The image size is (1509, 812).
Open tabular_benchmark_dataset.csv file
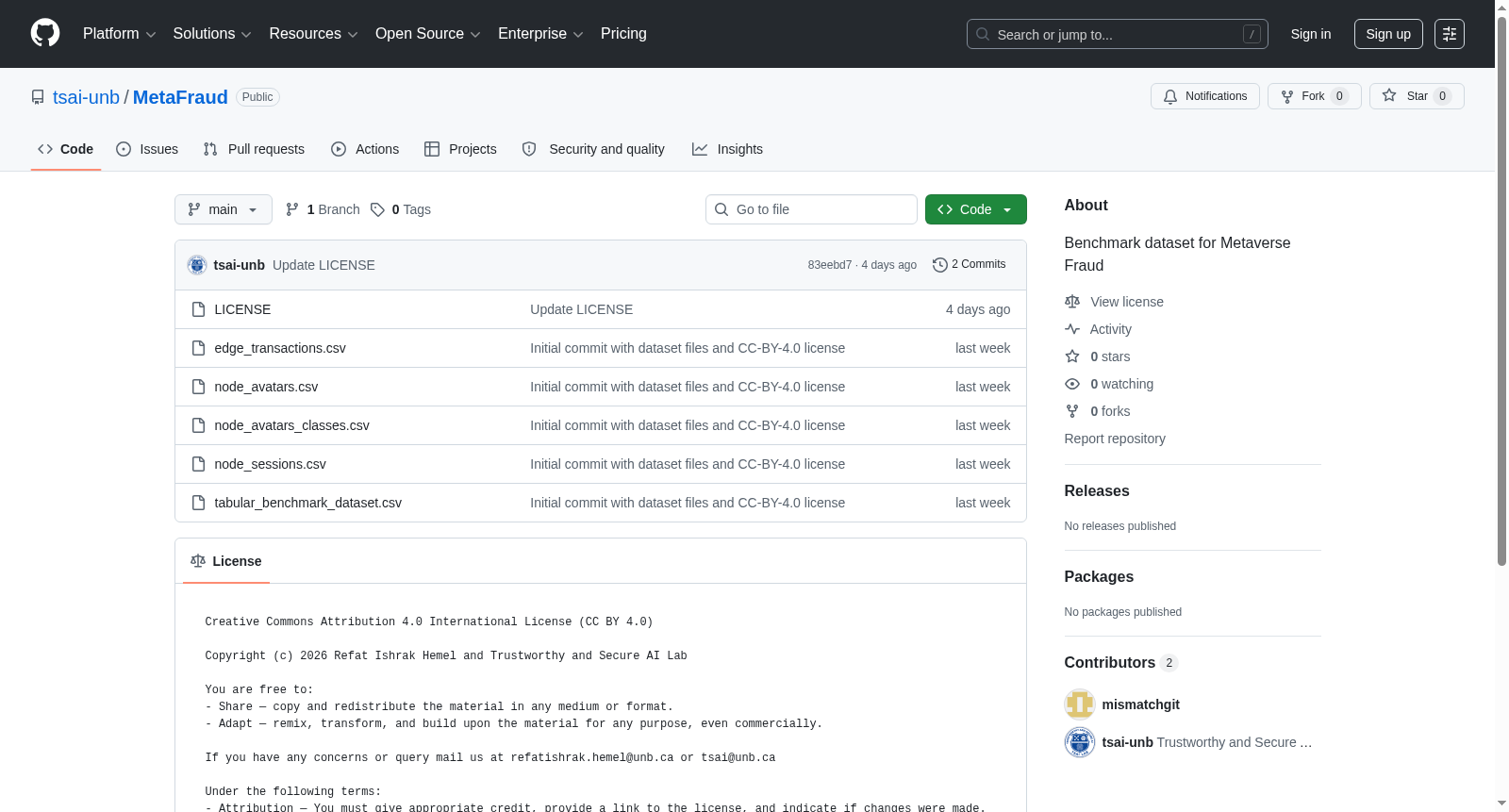307,503
